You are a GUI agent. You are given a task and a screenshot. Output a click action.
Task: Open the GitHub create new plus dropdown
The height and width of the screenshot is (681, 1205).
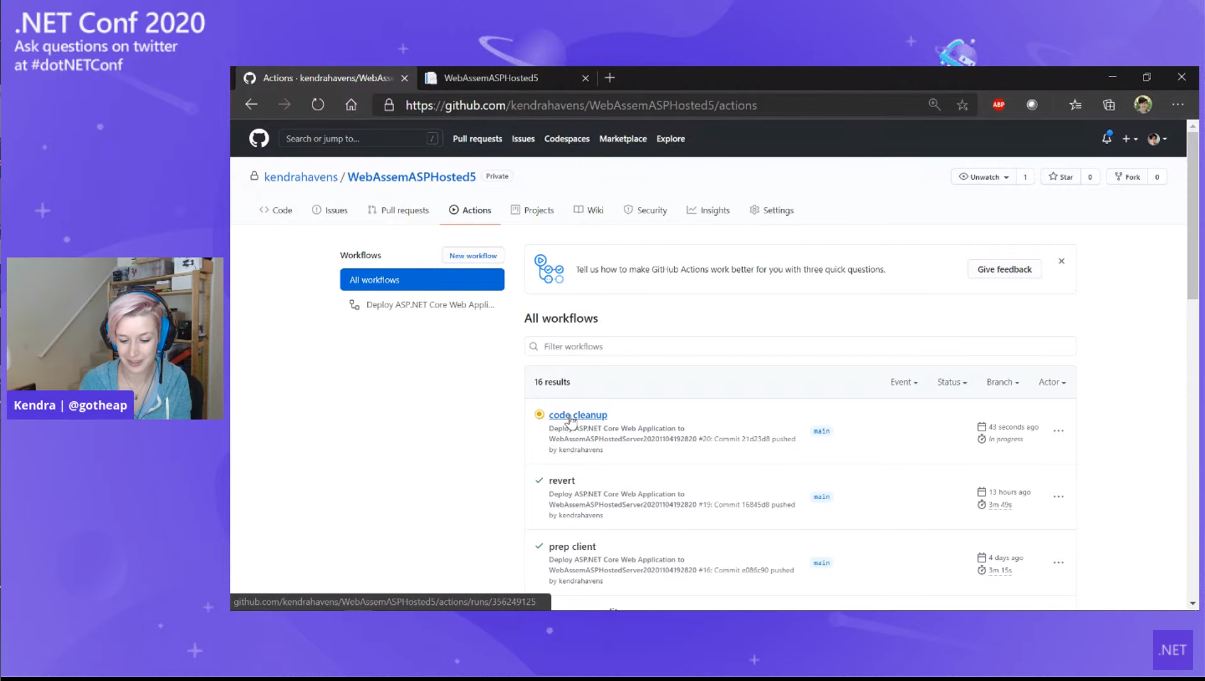[x=1129, y=139]
